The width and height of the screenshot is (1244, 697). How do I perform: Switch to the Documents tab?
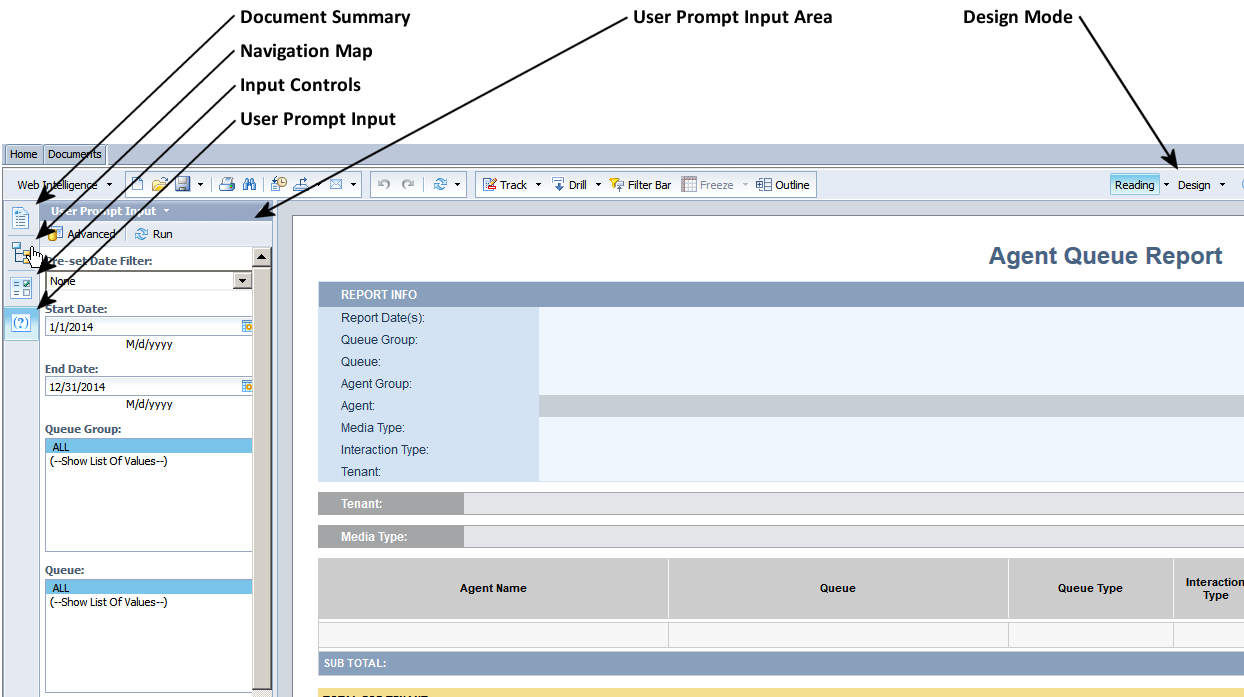(x=75, y=154)
